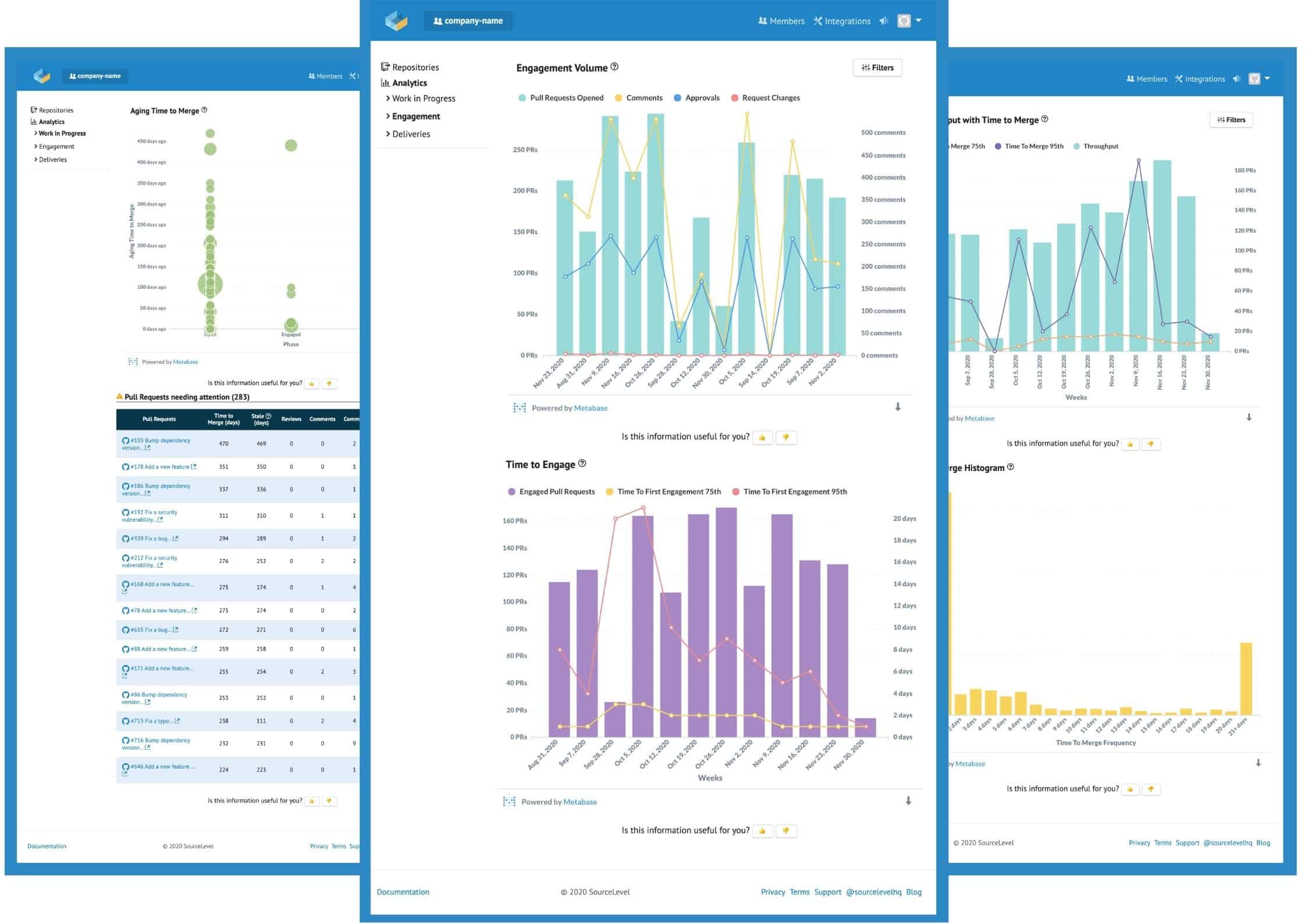1307x924 pixels.
Task: Toggle Engaged Pull Requests legend series
Action: click(x=551, y=491)
